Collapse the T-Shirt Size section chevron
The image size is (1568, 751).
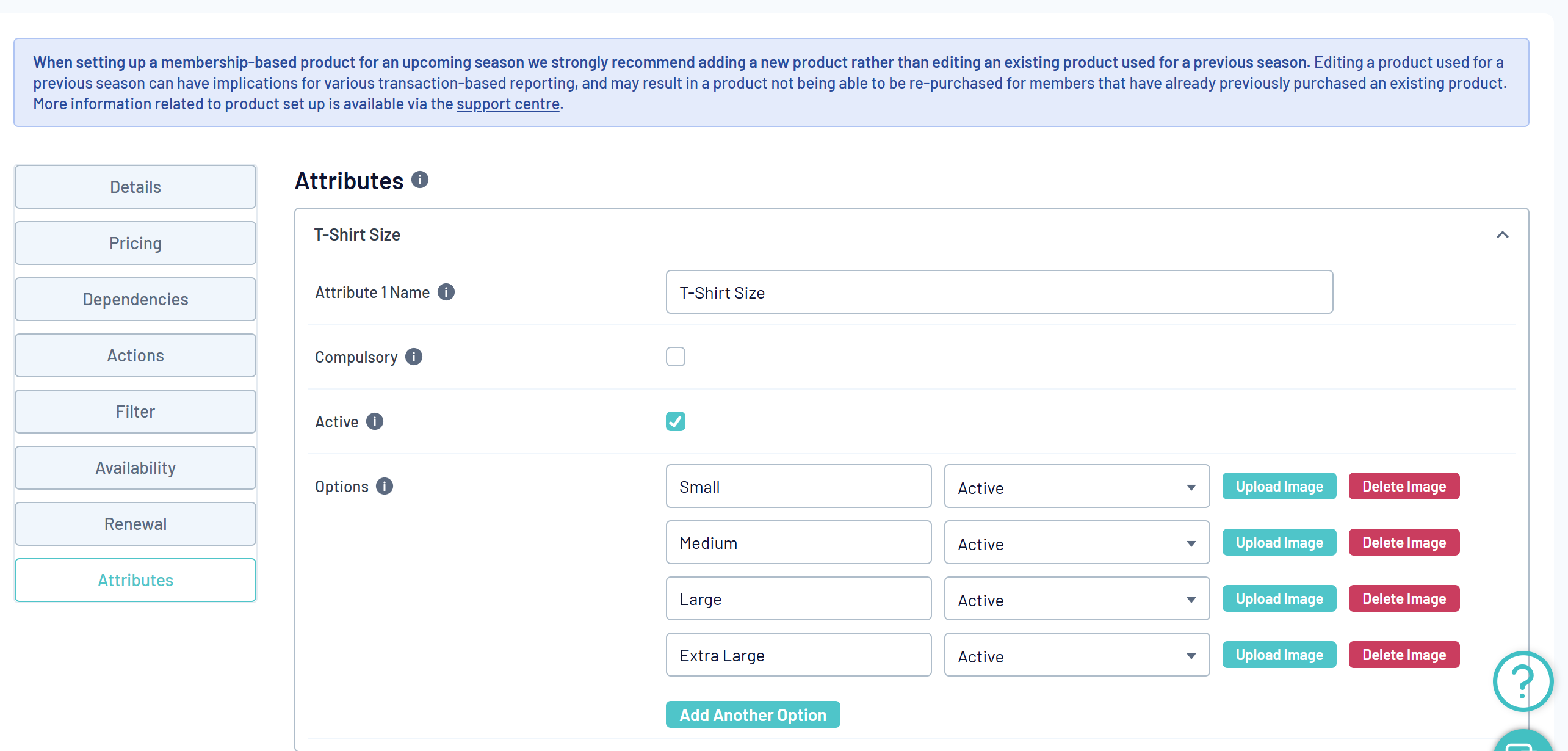click(x=1502, y=235)
